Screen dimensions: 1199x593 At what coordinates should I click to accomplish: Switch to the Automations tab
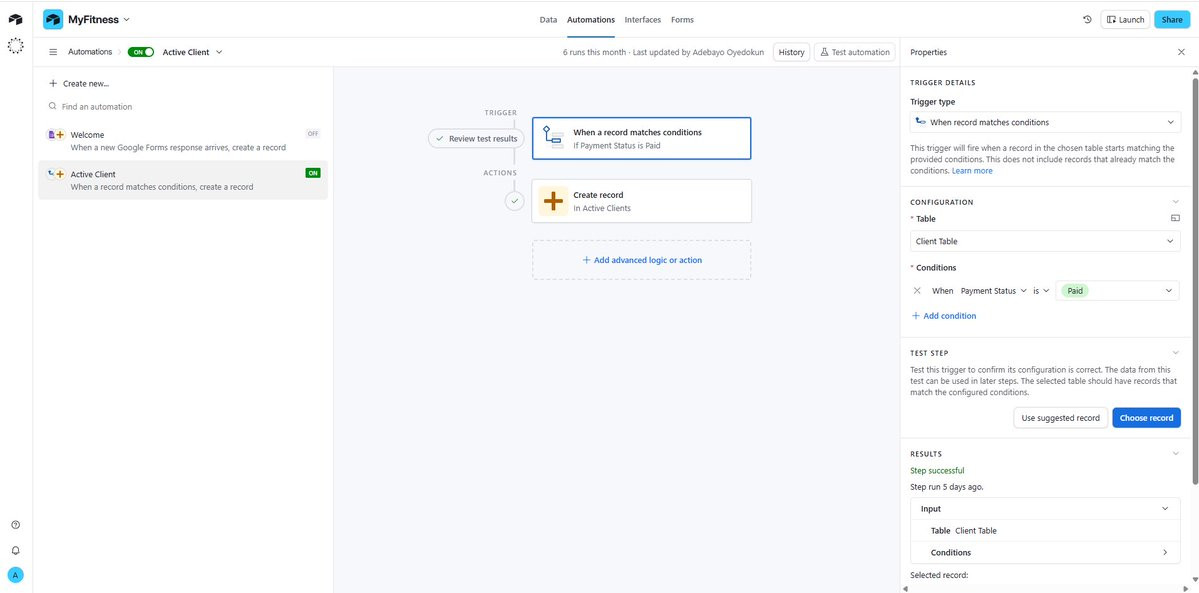(x=590, y=20)
